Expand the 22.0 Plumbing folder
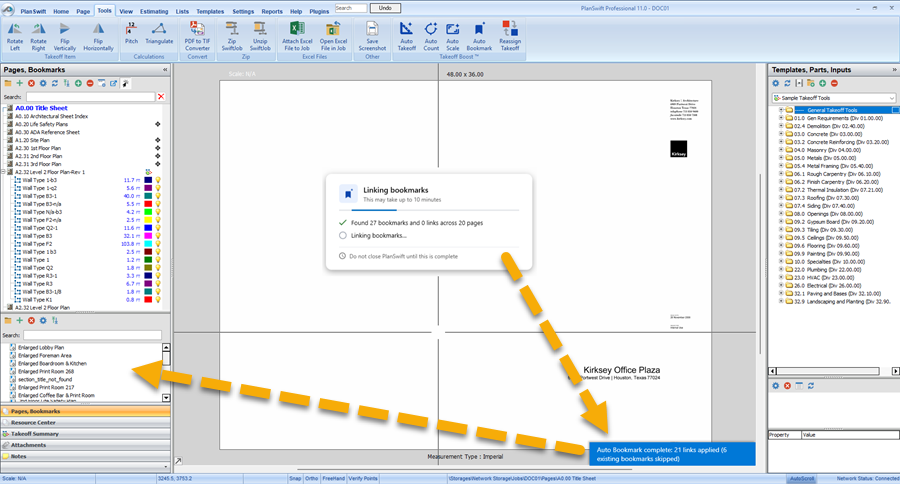900x484 pixels. click(781, 269)
